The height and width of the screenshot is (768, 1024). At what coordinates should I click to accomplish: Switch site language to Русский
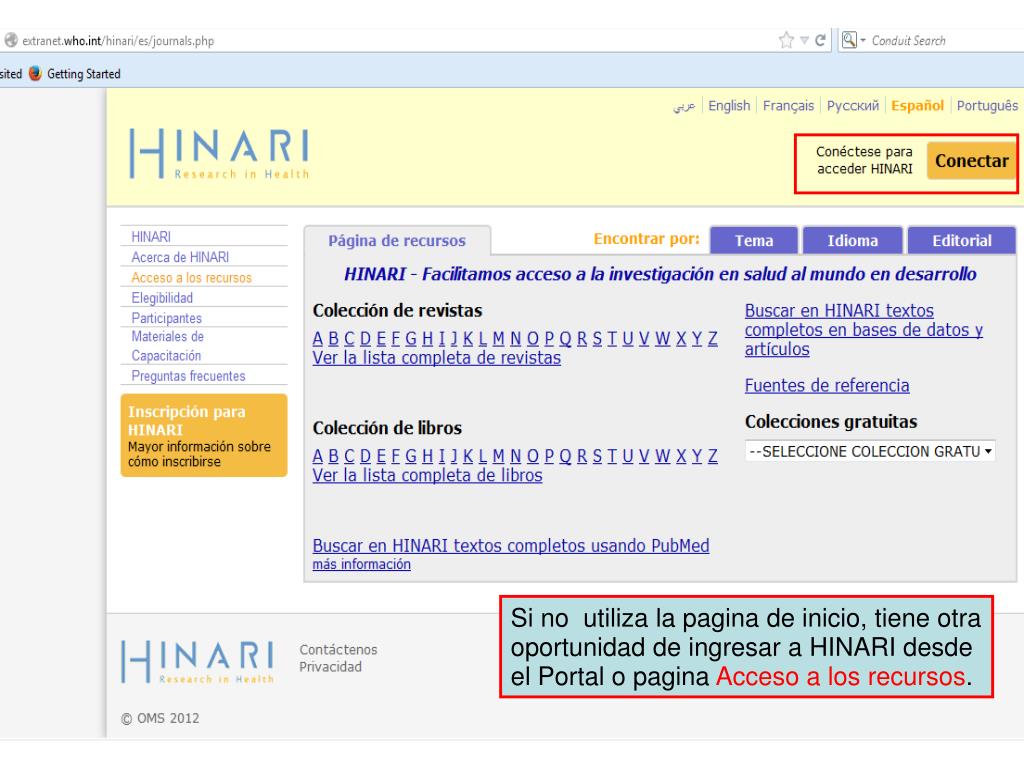(x=853, y=106)
